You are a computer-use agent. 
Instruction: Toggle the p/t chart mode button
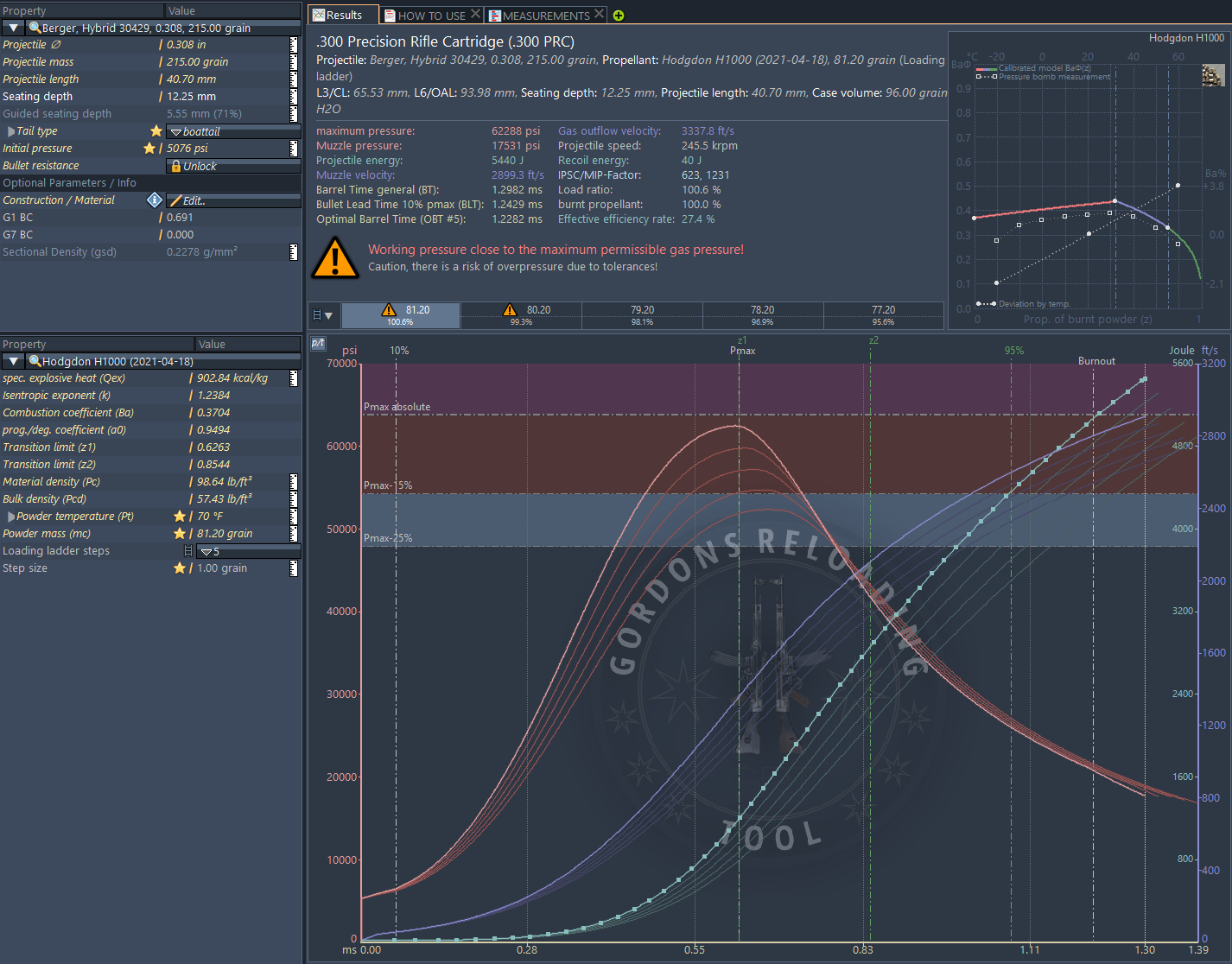pos(318,344)
